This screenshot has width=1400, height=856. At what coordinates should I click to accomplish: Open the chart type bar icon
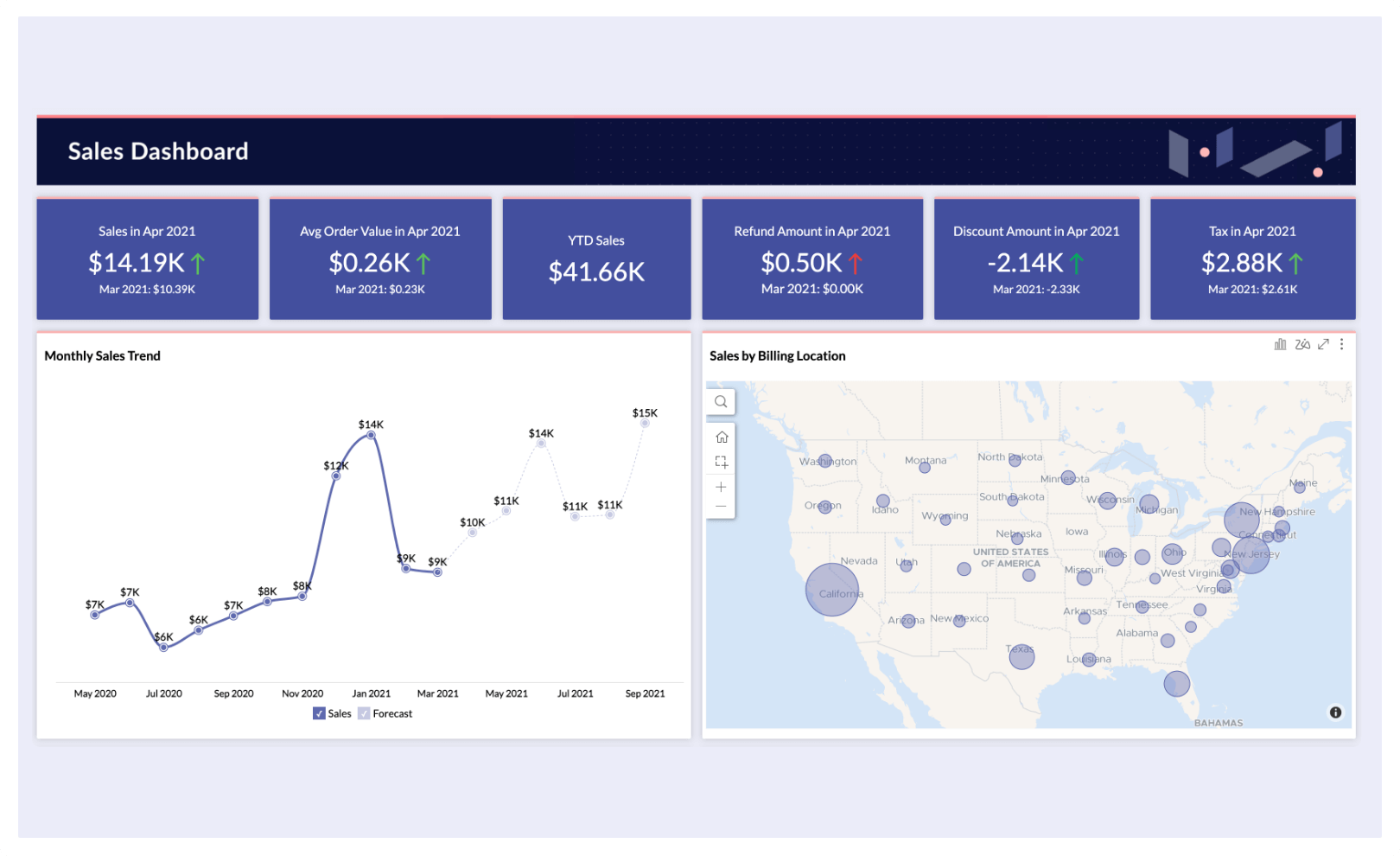tap(1280, 344)
